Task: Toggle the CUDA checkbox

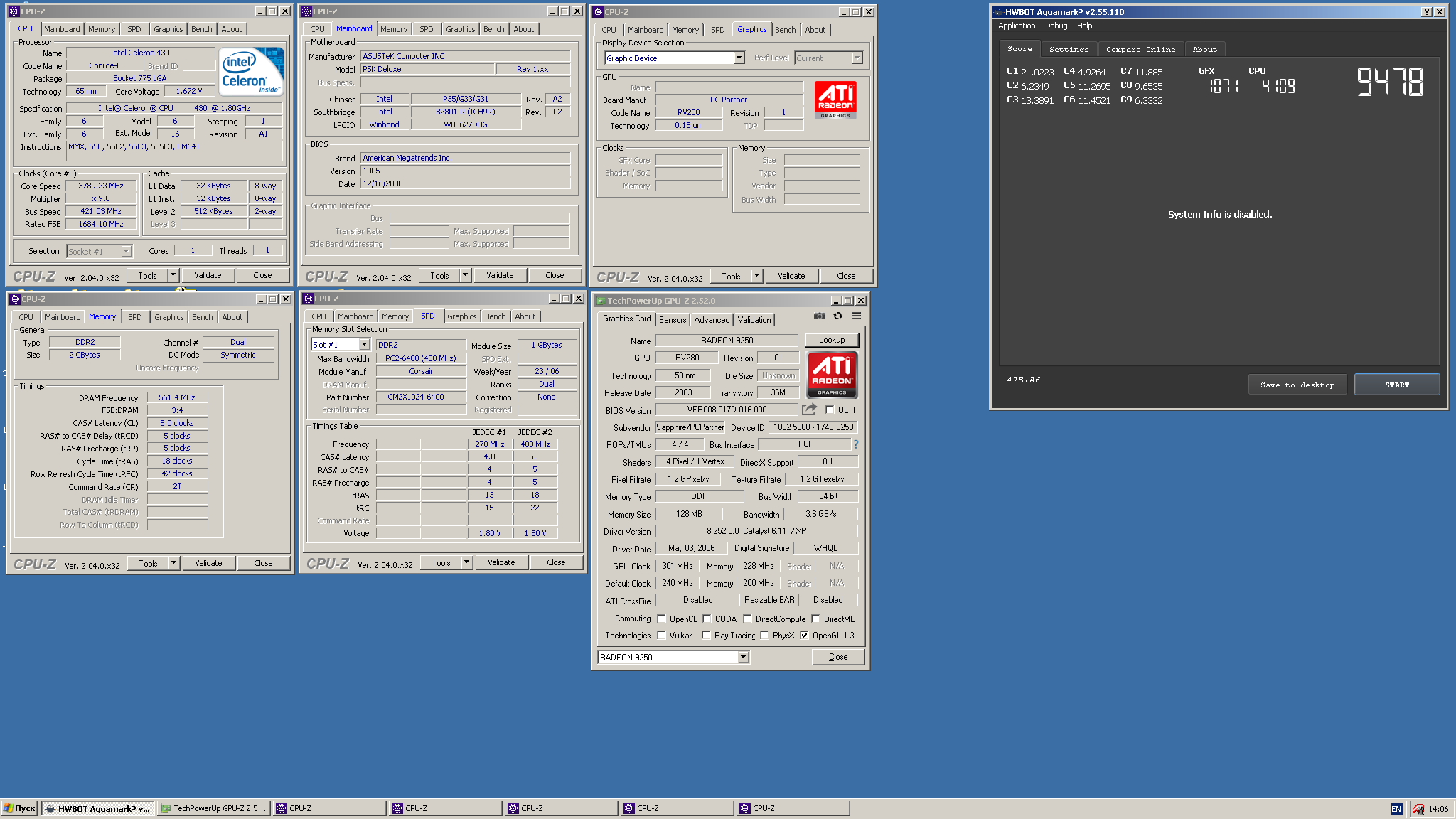Action: (x=707, y=619)
